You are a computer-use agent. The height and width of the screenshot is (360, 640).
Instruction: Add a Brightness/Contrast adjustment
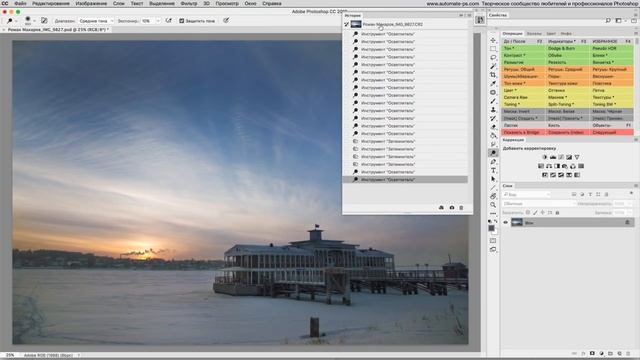(x=545, y=157)
